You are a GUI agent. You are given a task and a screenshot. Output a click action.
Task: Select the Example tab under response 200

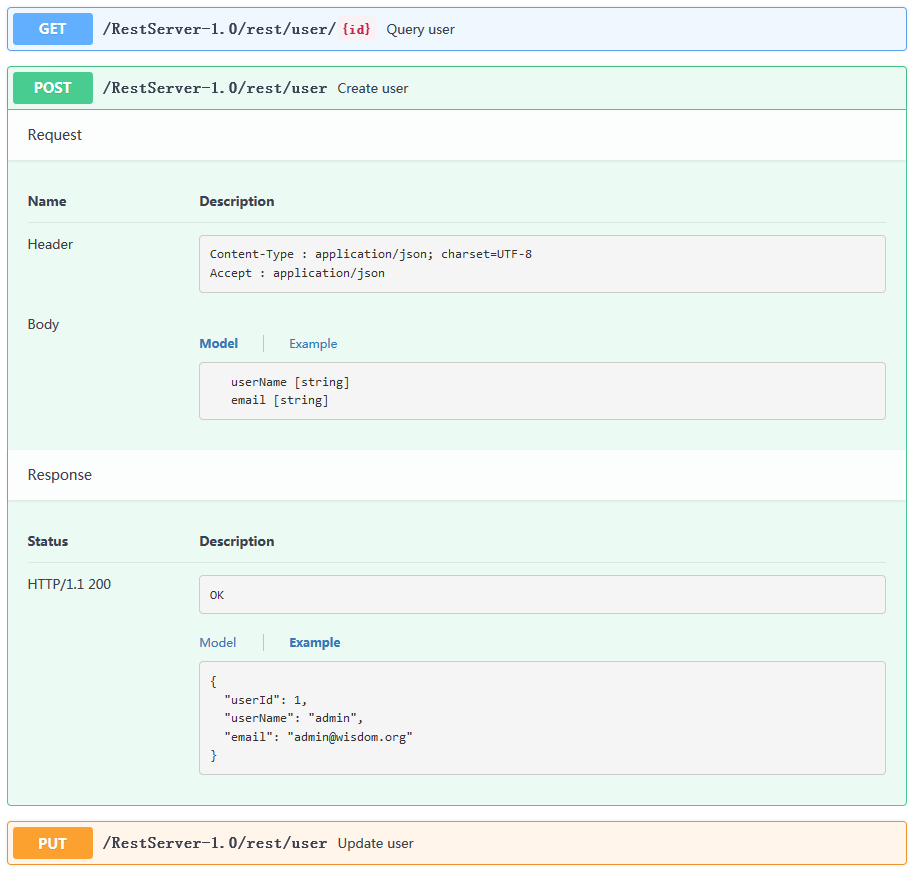315,642
